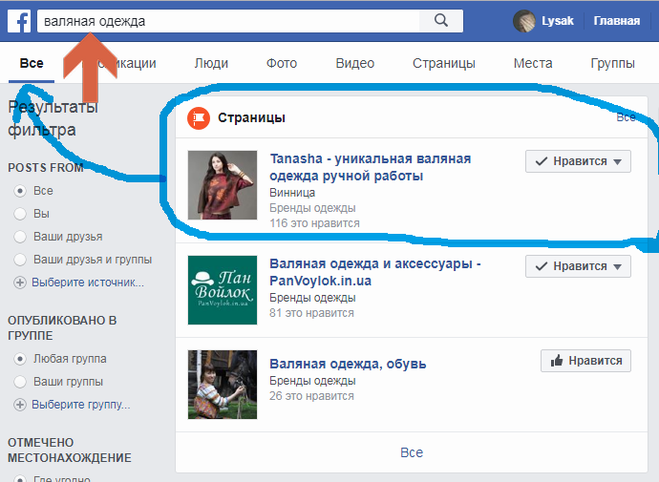The image size is (659, 482).
Task: Click 81 это нравится text
Action: click(x=311, y=313)
